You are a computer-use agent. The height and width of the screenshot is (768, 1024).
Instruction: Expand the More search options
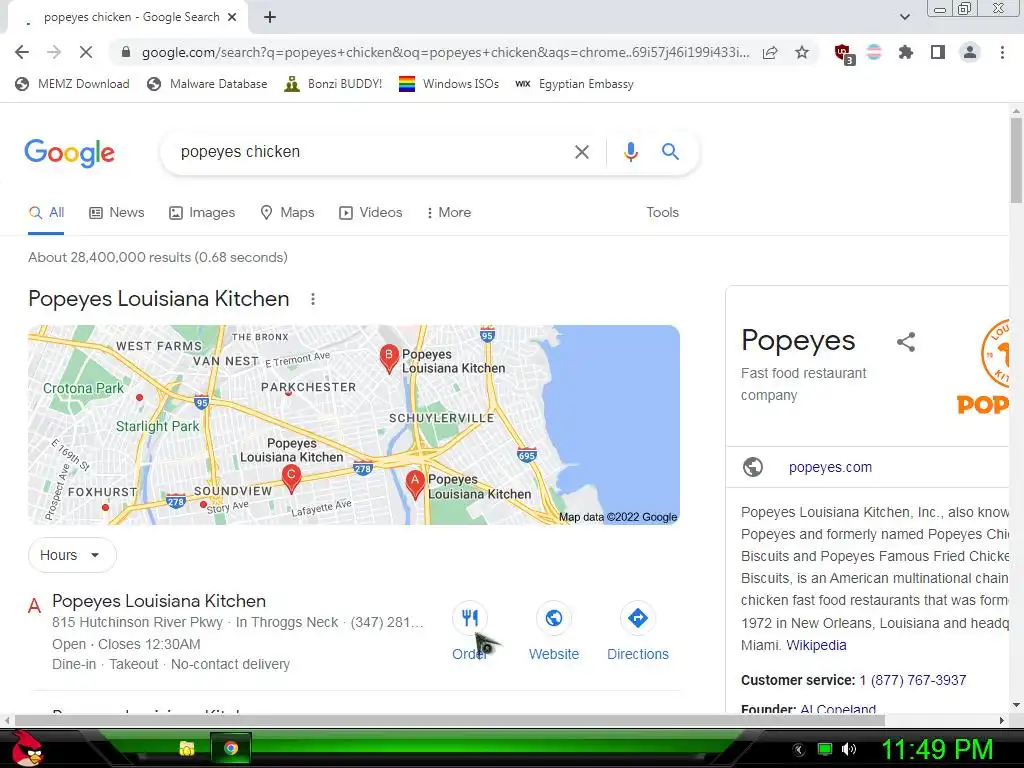[449, 212]
